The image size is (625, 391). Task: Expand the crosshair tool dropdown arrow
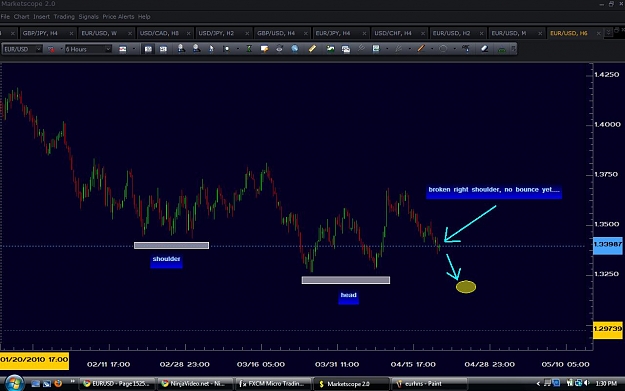coord(238,49)
